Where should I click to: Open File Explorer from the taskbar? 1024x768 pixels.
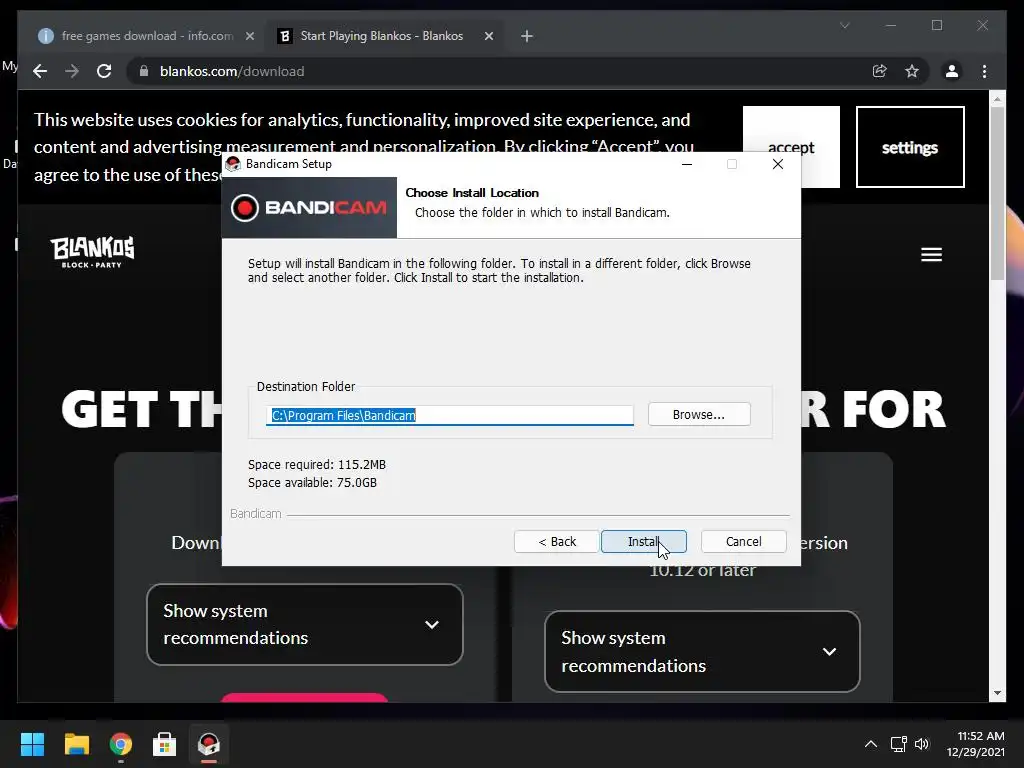pos(76,744)
